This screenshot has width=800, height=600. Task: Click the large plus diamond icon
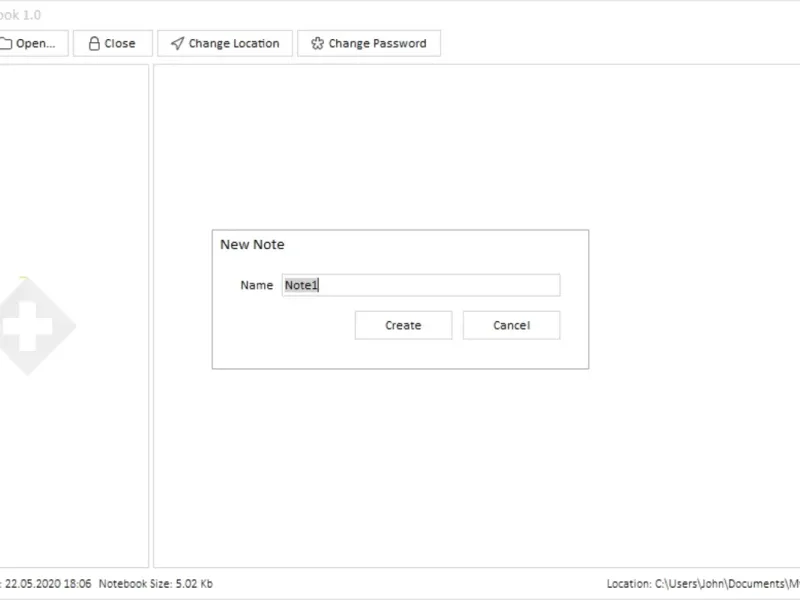28,326
